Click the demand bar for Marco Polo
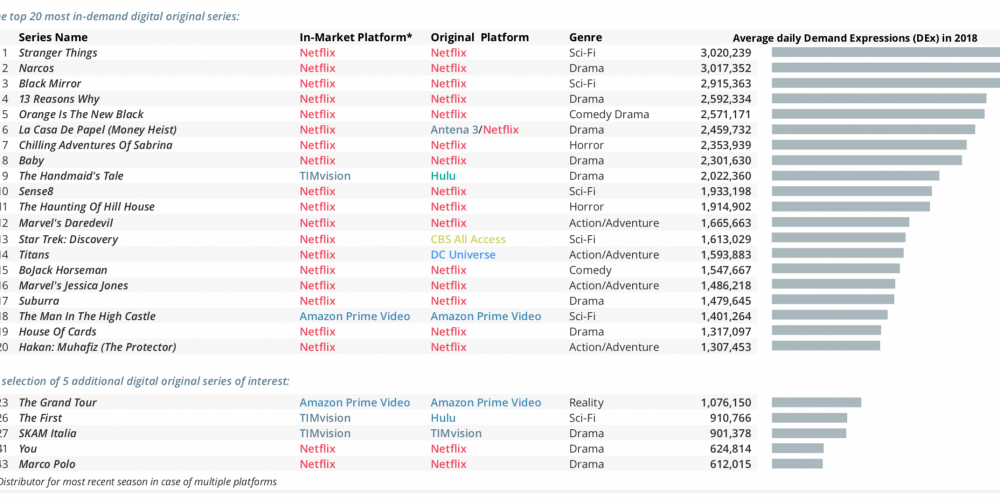 (797, 464)
